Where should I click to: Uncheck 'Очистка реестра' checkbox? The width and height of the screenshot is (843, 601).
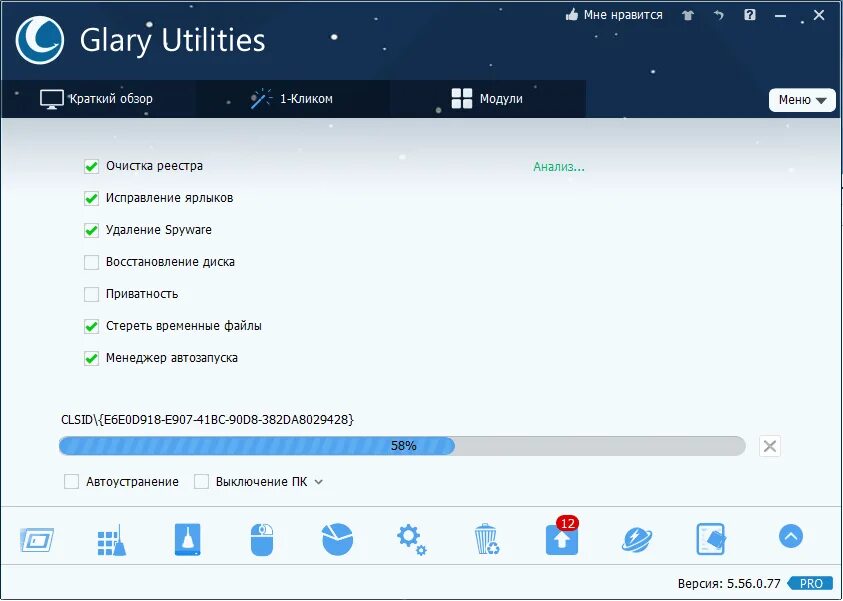[91, 167]
